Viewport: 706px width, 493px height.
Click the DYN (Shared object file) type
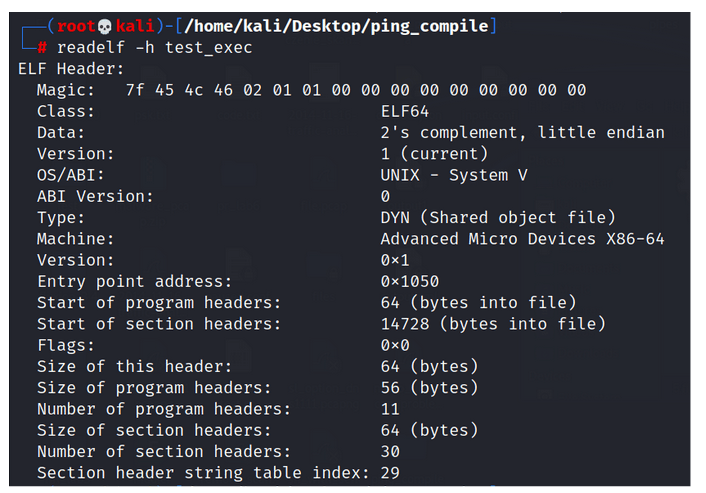498,217
